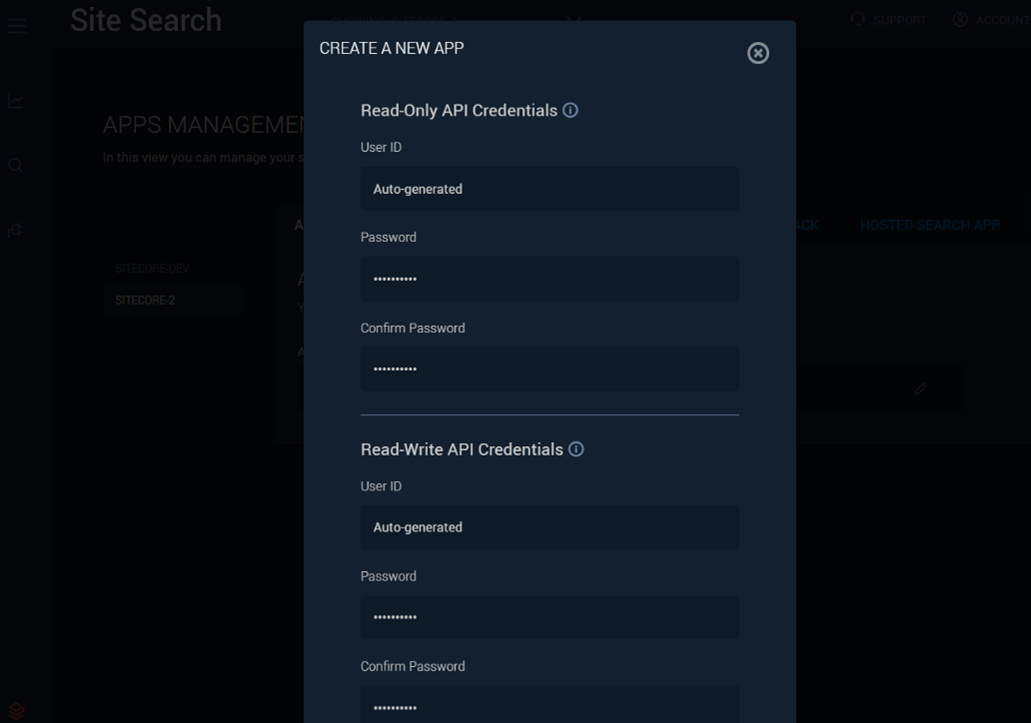Click Read-Write Confirm Password field
The image size is (1031, 723).
[x=549, y=705]
